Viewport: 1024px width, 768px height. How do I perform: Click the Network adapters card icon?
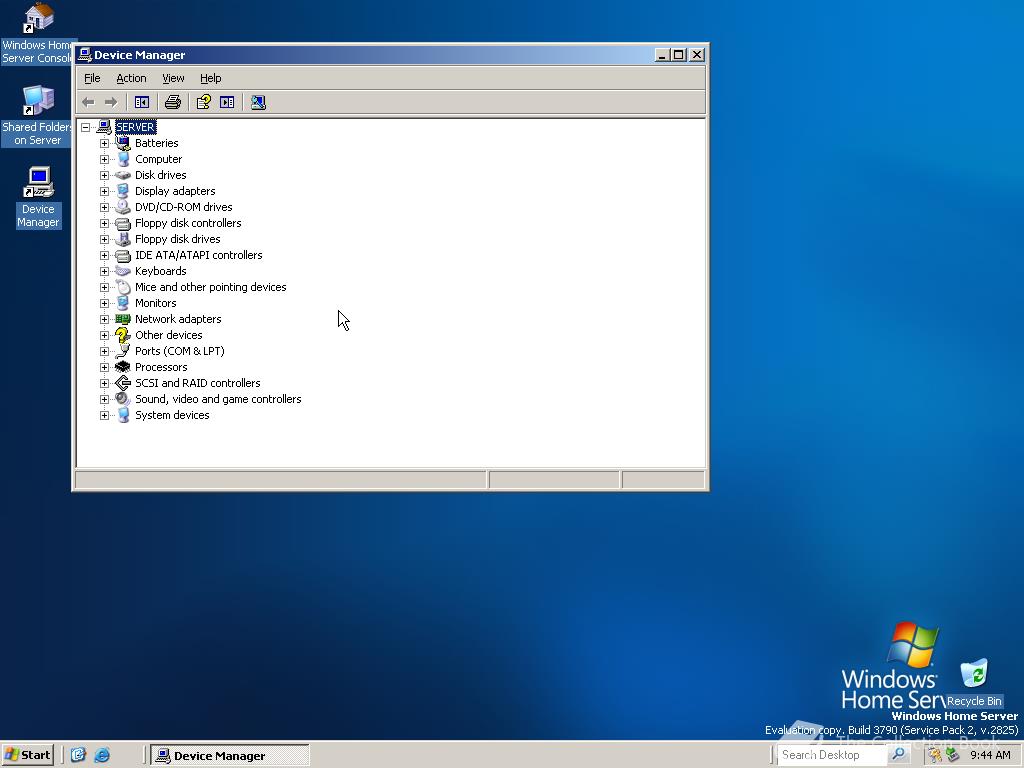click(x=123, y=319)
